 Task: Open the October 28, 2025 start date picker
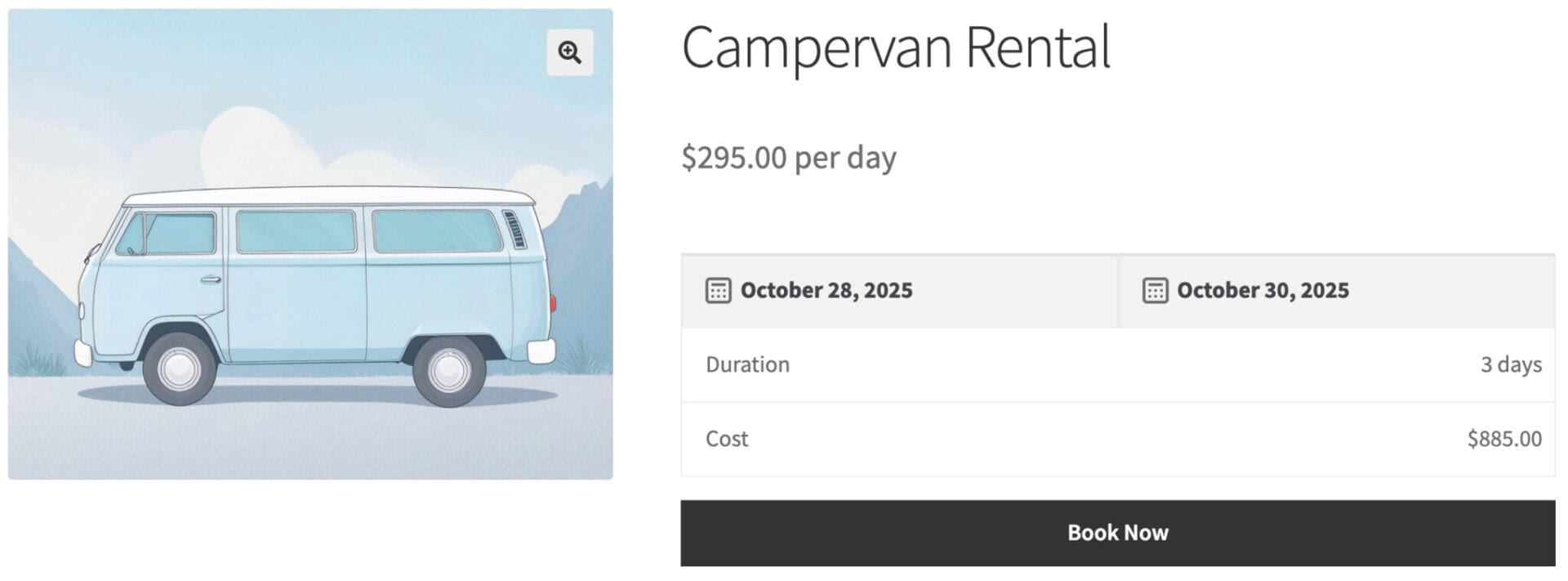pyautogui.click(x=826, y=290)
